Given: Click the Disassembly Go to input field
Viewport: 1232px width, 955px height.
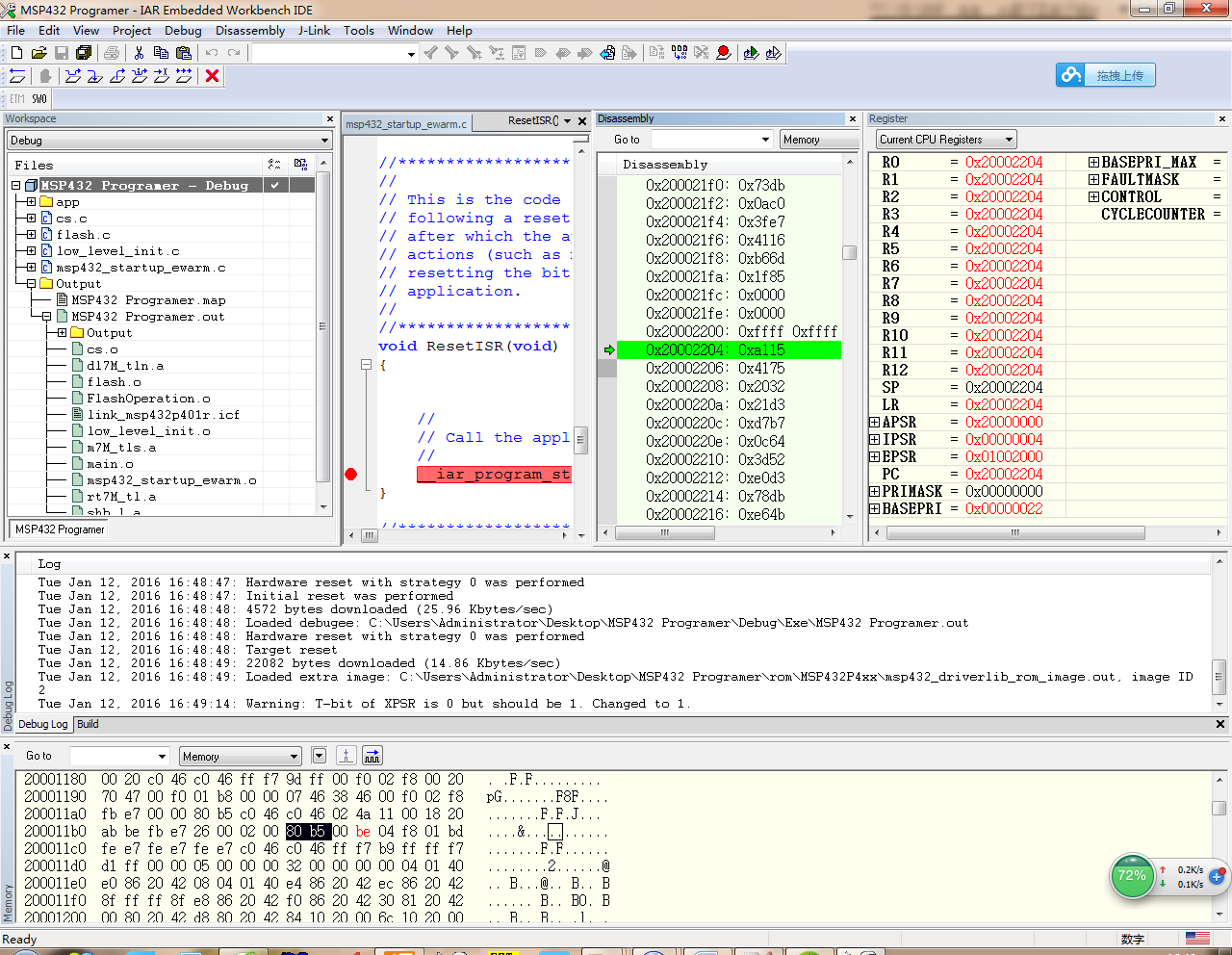Looking at the screenshot, I should click(x=712, y=140).
